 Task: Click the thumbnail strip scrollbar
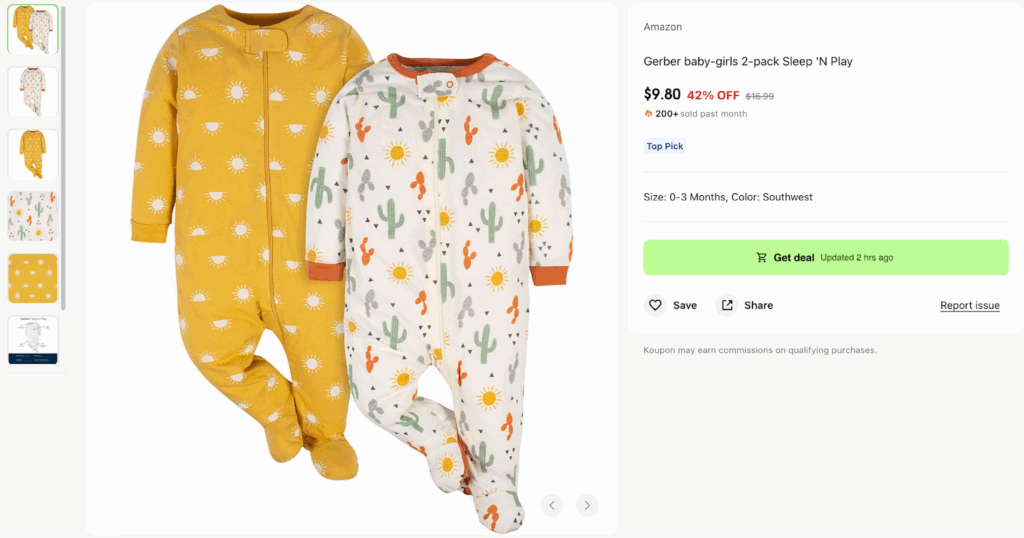click(64, 150)
